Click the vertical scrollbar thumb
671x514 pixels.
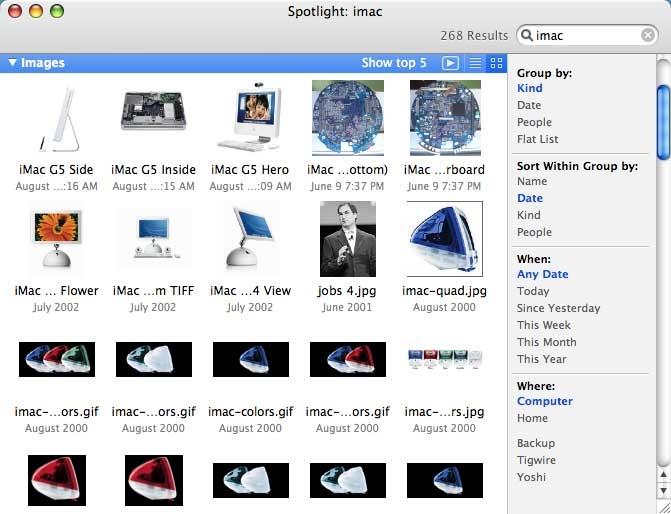[x=664, y=123]
